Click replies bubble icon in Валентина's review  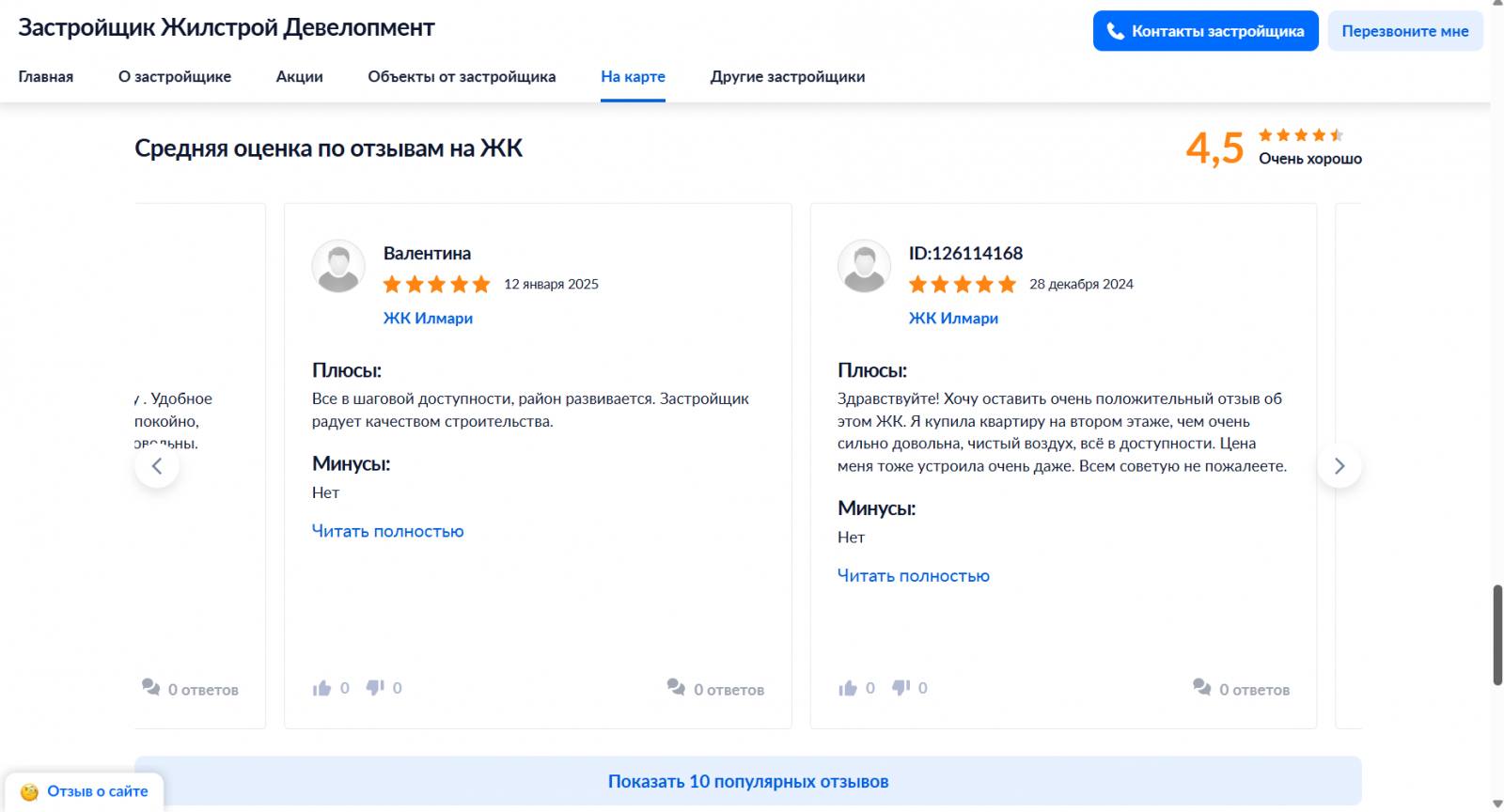pyautogui.click(x=676, y=687)
